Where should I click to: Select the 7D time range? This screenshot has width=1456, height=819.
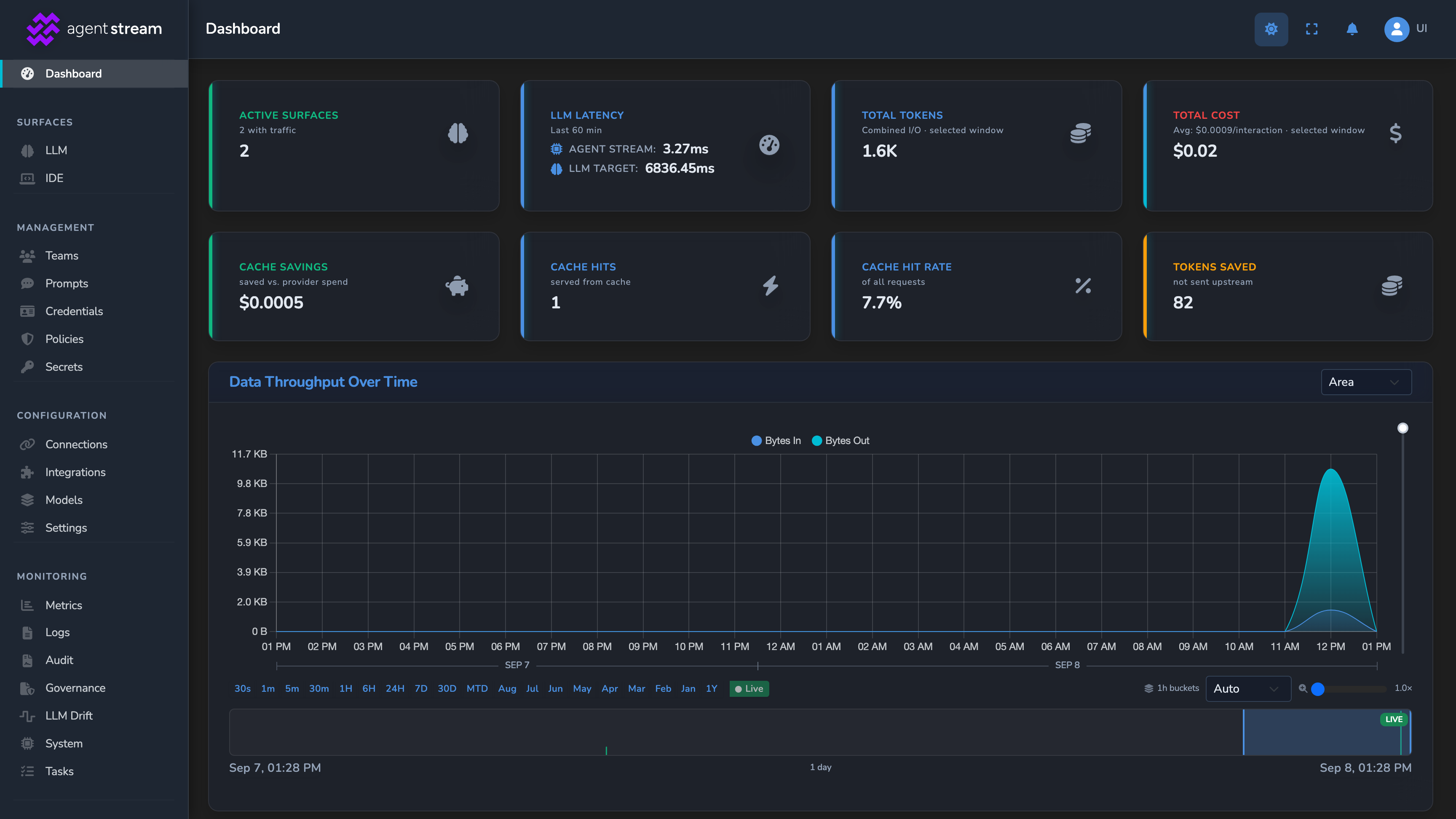click(x=420, y=688)
